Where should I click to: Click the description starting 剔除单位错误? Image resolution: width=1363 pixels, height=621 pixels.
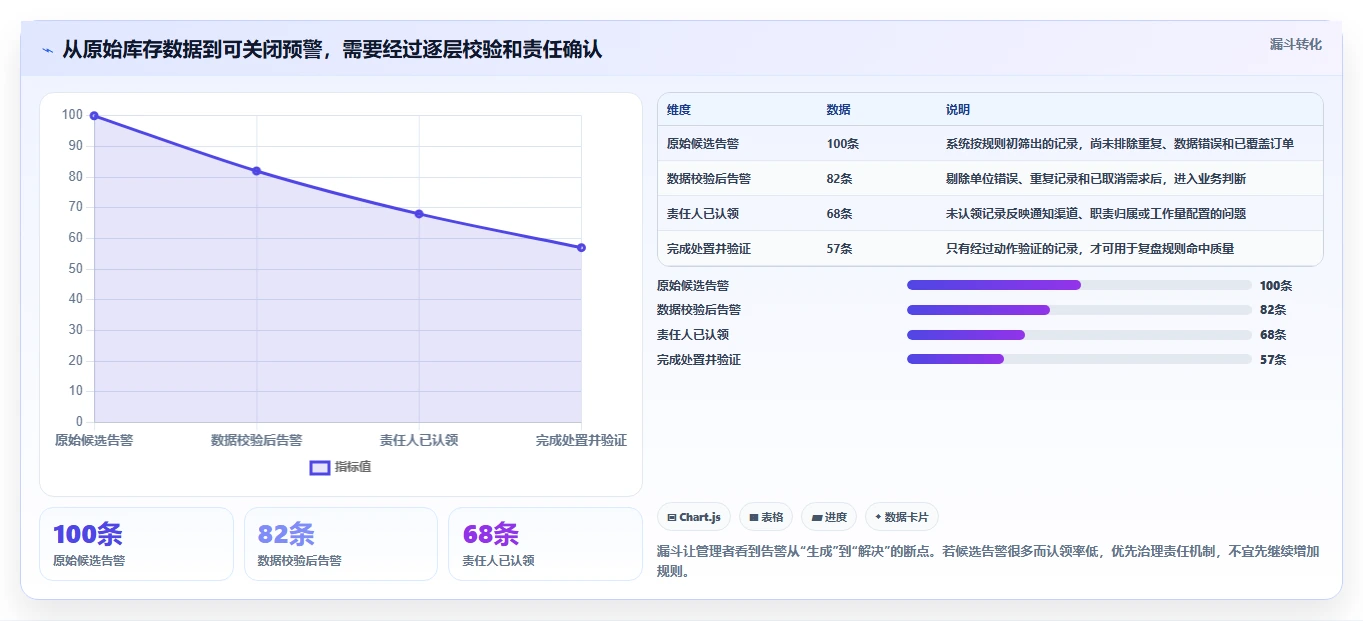click(1096, 179)
